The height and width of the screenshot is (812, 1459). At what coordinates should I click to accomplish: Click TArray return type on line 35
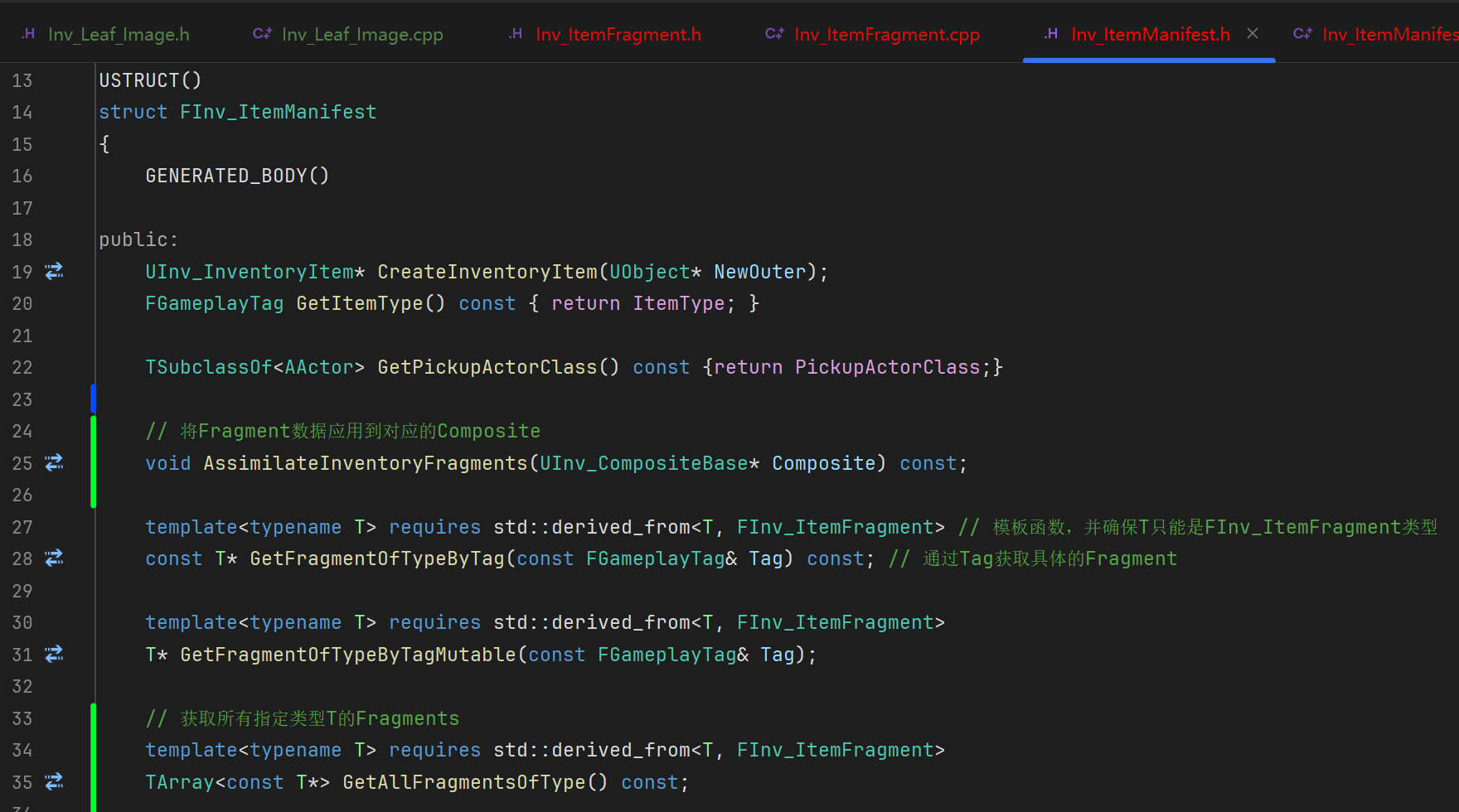(x=180, y=782)
